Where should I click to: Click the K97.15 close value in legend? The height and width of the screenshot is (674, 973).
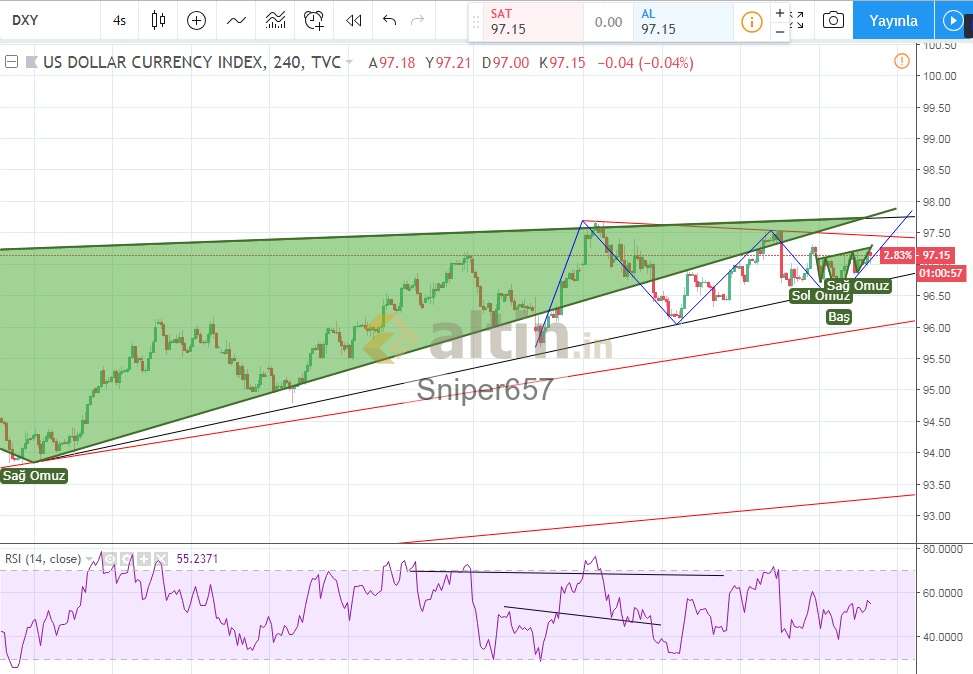point(562,63)
